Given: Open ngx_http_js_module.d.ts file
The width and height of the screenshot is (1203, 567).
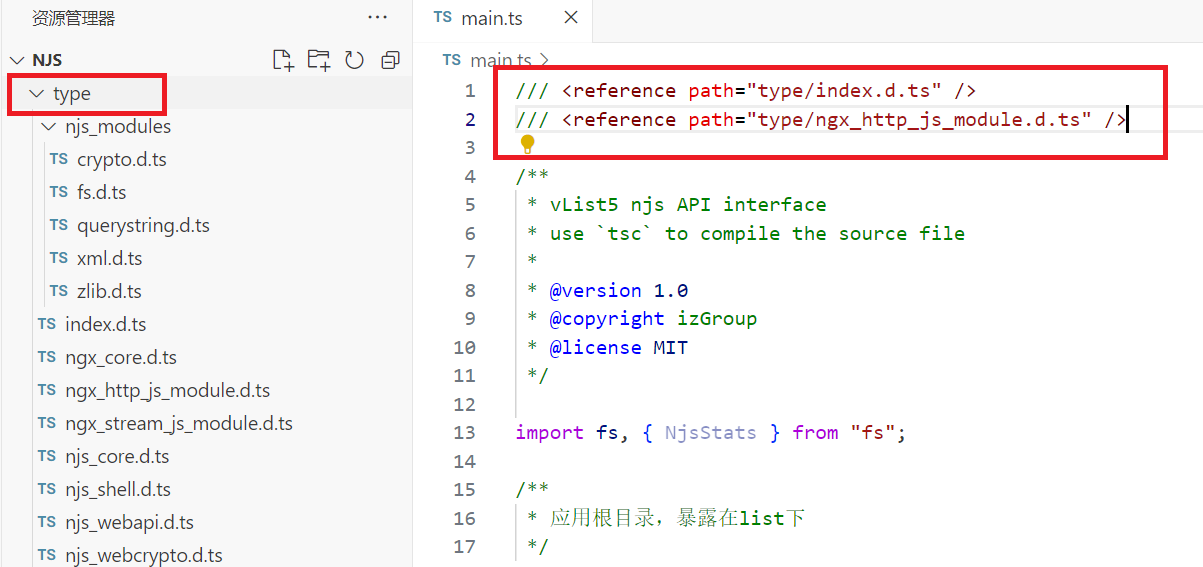Looking at the screenshot, I should pos(167,390).
